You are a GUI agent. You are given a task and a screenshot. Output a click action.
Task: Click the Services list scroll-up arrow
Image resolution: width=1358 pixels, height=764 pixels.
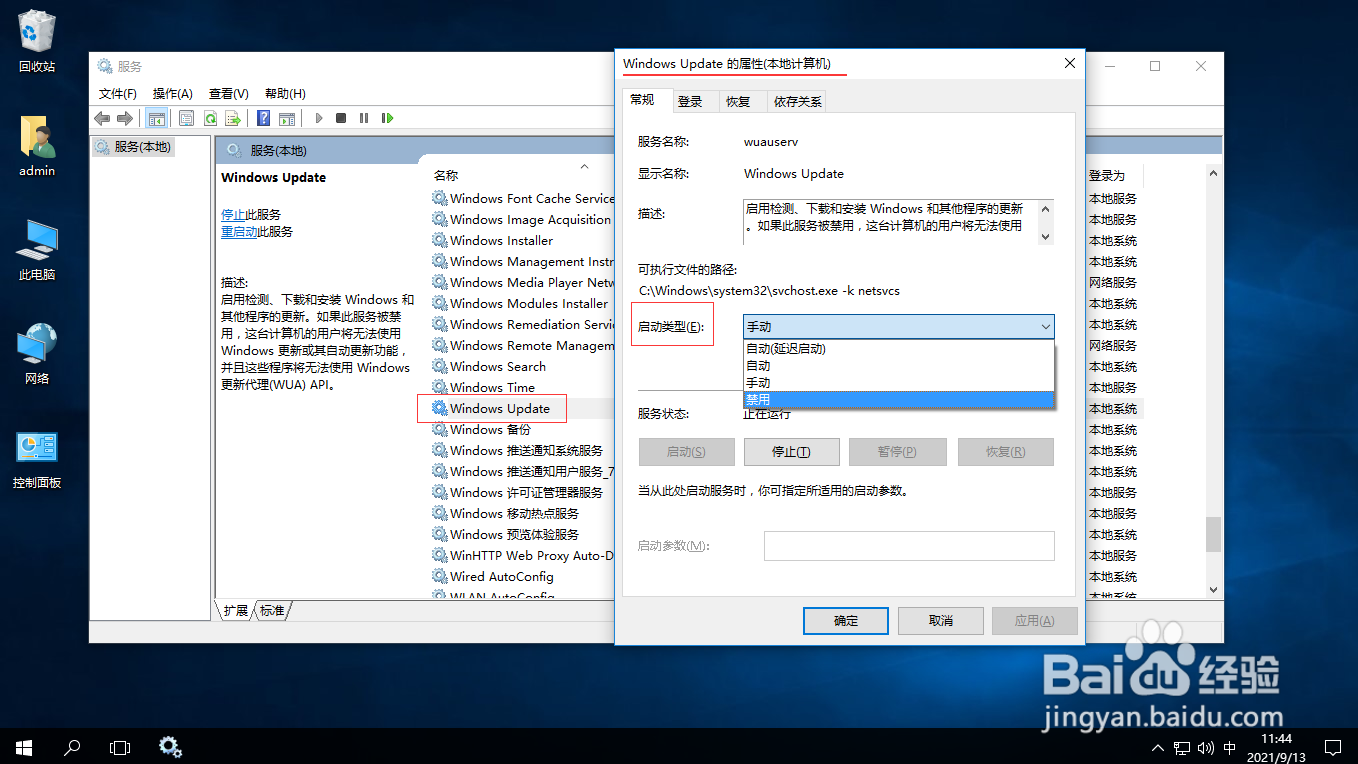1214,174
